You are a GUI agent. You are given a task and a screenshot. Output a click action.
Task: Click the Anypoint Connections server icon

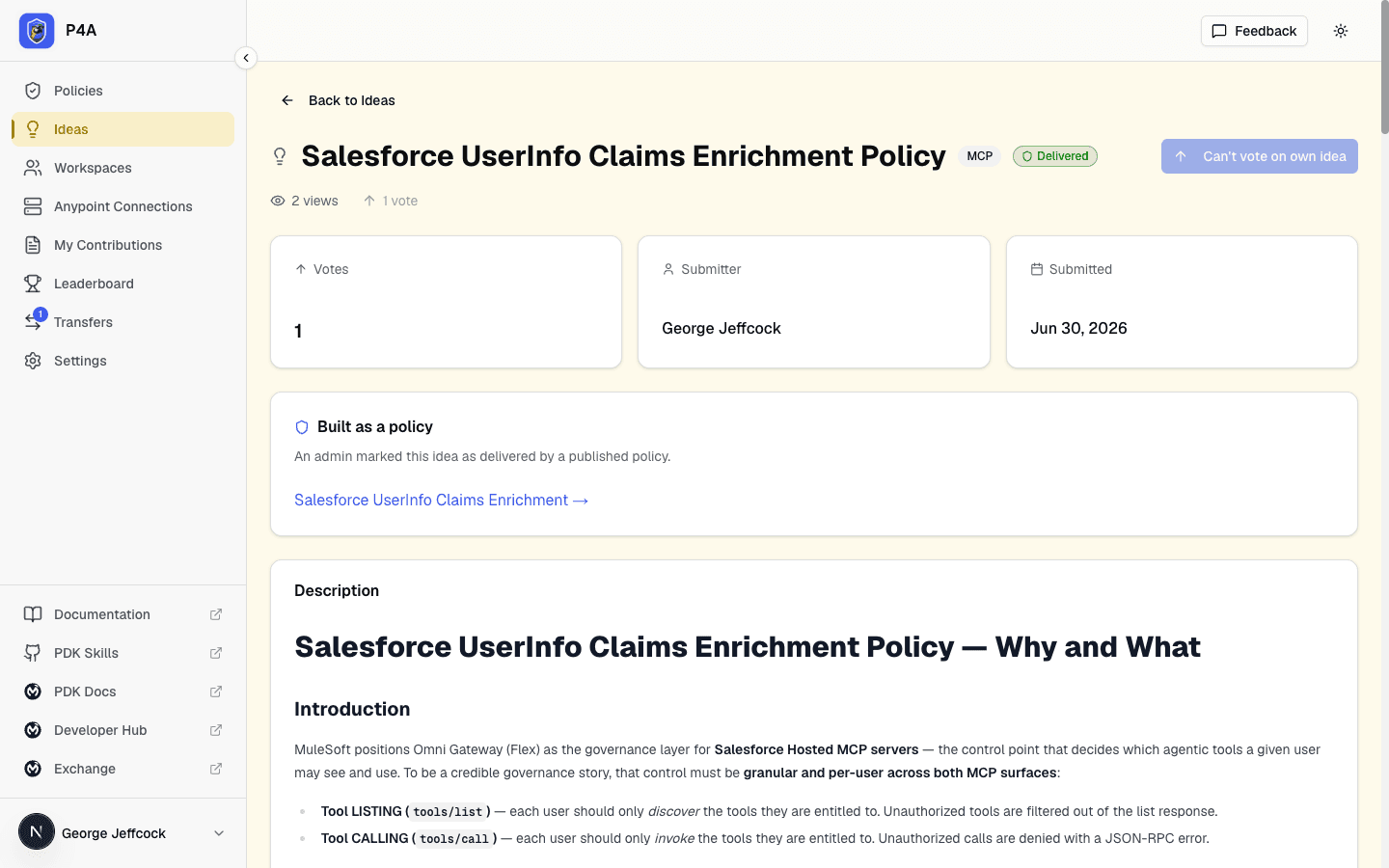pyautogui.click(x=33, y=206)
